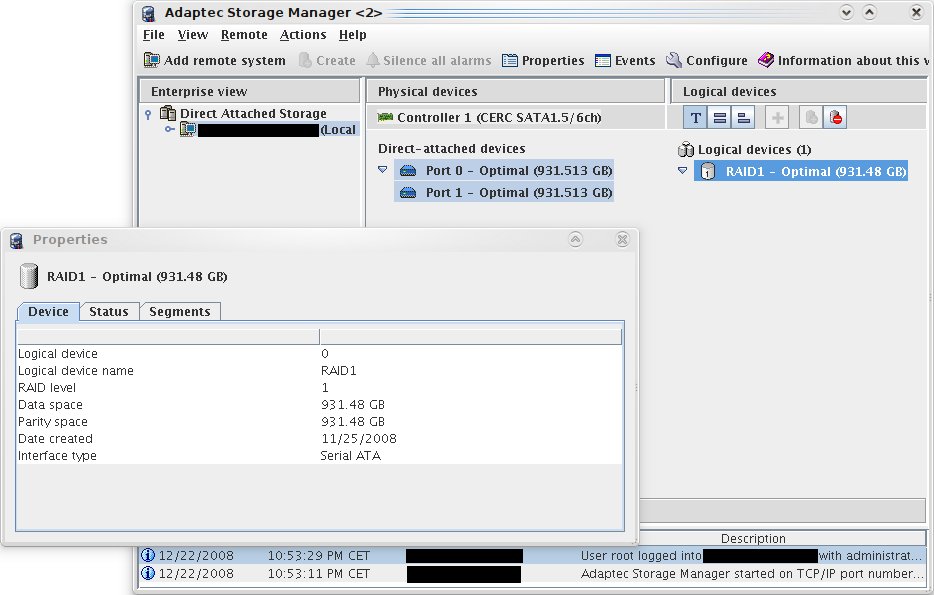Shade the Properties dialog with up-arrow button
Viewport: 934px width, 595px height.
tap(575, 239)
